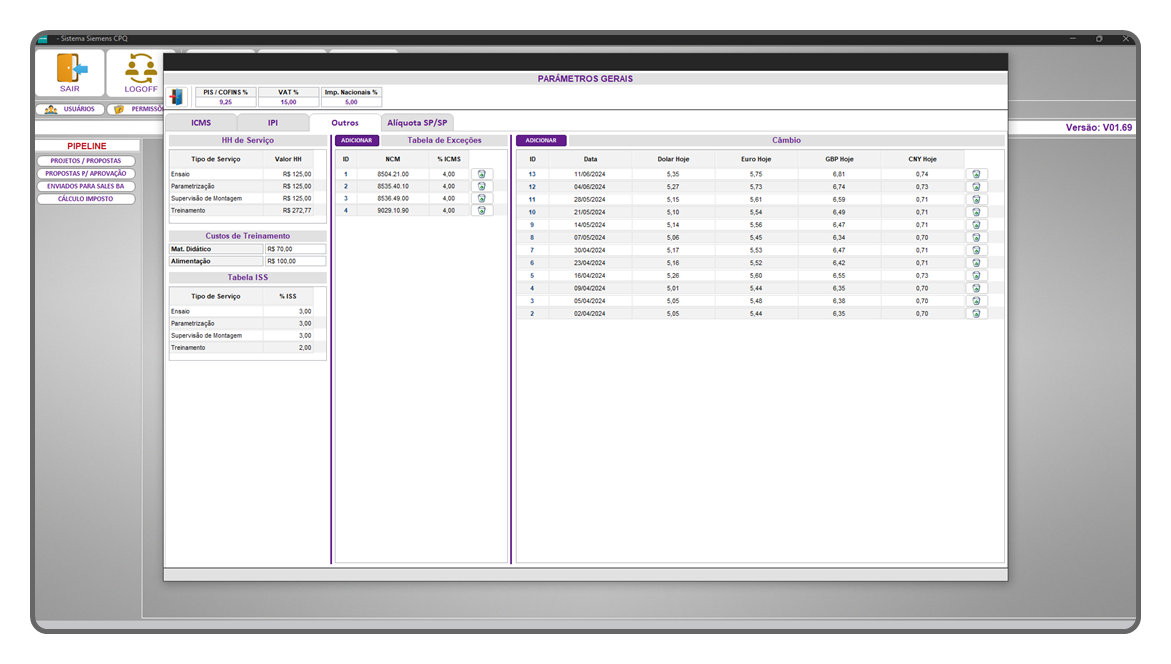Edit the VAT % value field
Viewport: 1171px width, 664px height.
[x=288, y=102]
